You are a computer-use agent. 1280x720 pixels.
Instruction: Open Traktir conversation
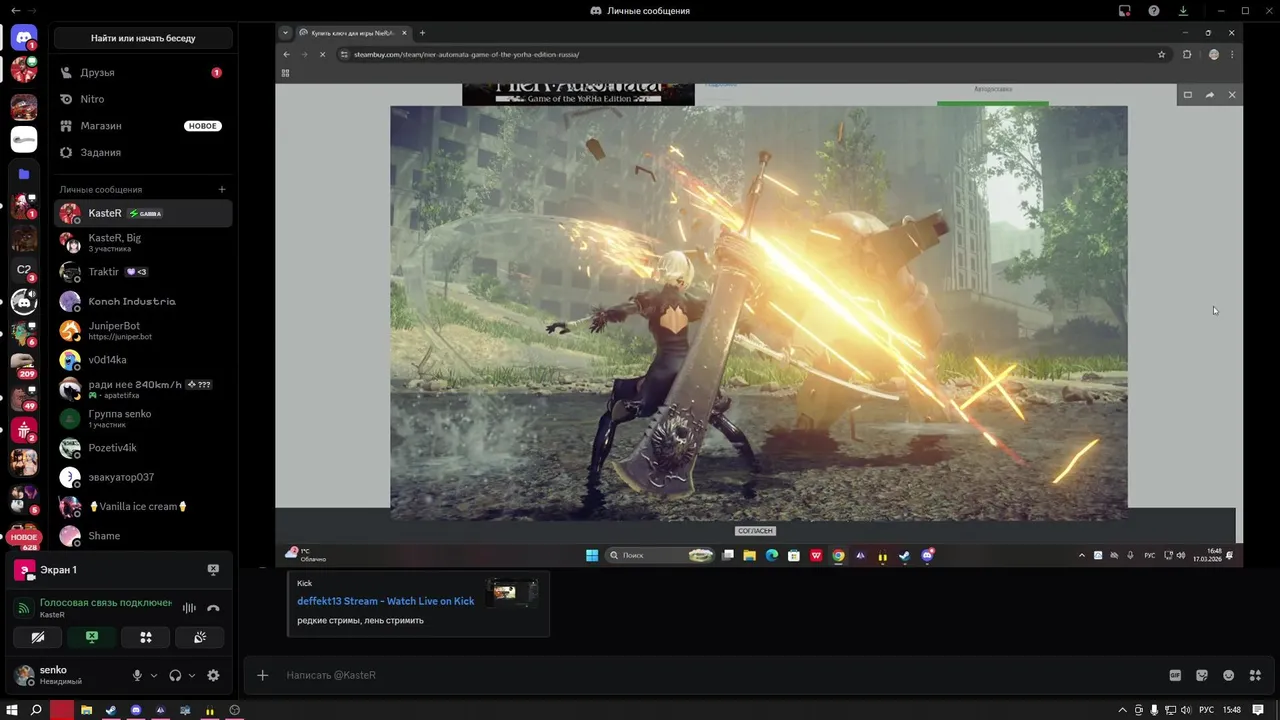click(x=143, y=272)
